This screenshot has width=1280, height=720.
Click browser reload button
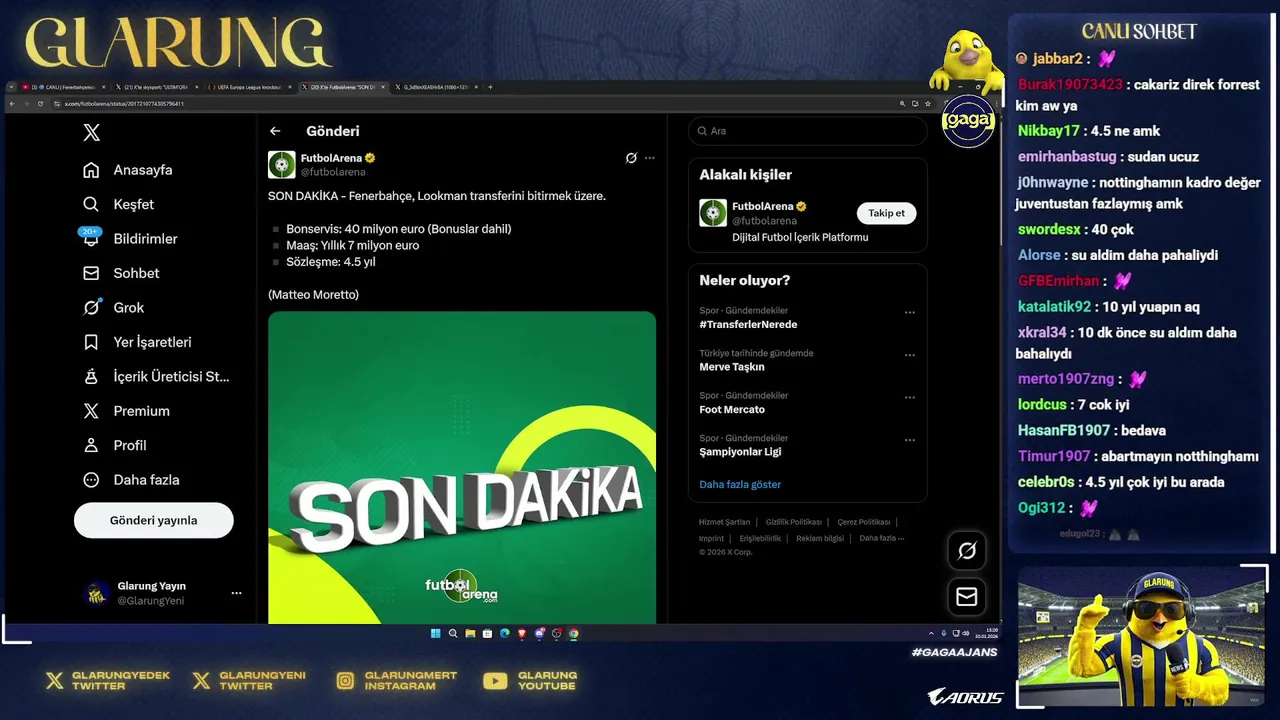[40, 104]
